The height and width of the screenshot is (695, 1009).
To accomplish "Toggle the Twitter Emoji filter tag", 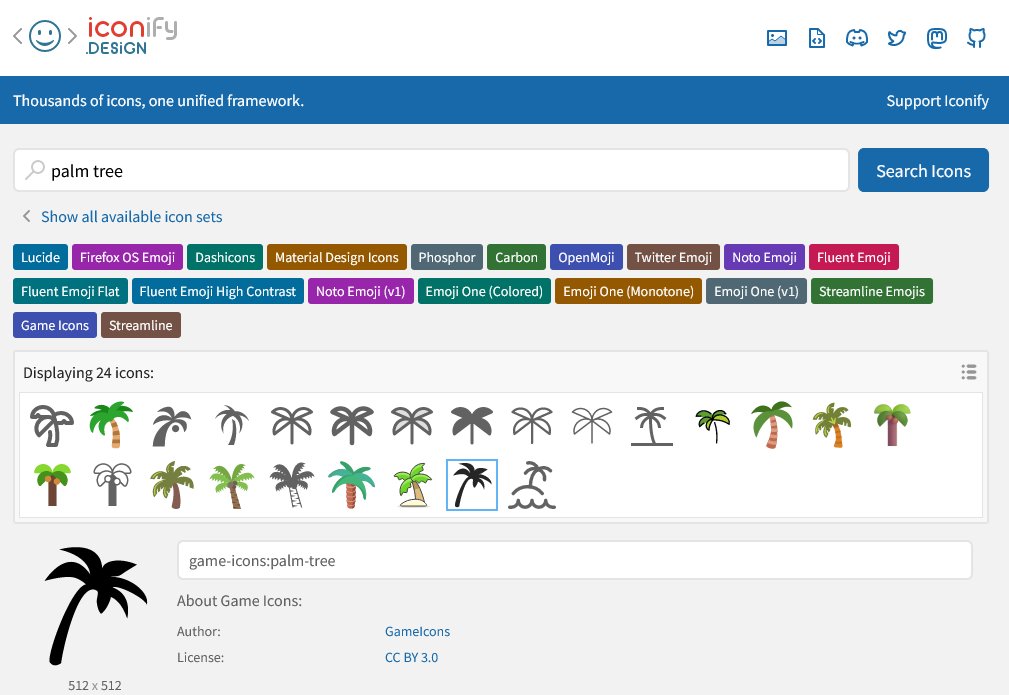I will [x=673, y=257].
